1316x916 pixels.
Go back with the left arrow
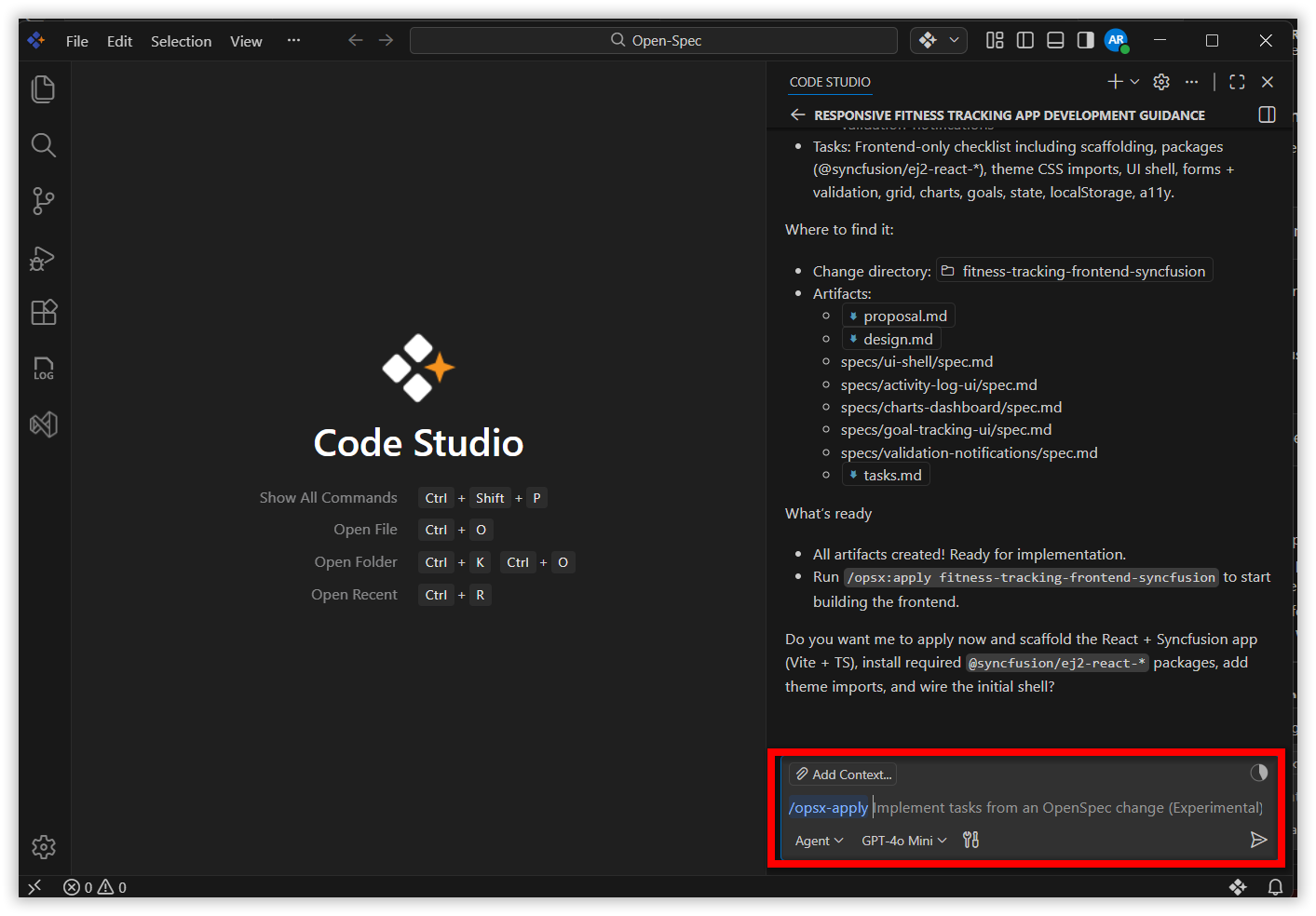point(355,40)
